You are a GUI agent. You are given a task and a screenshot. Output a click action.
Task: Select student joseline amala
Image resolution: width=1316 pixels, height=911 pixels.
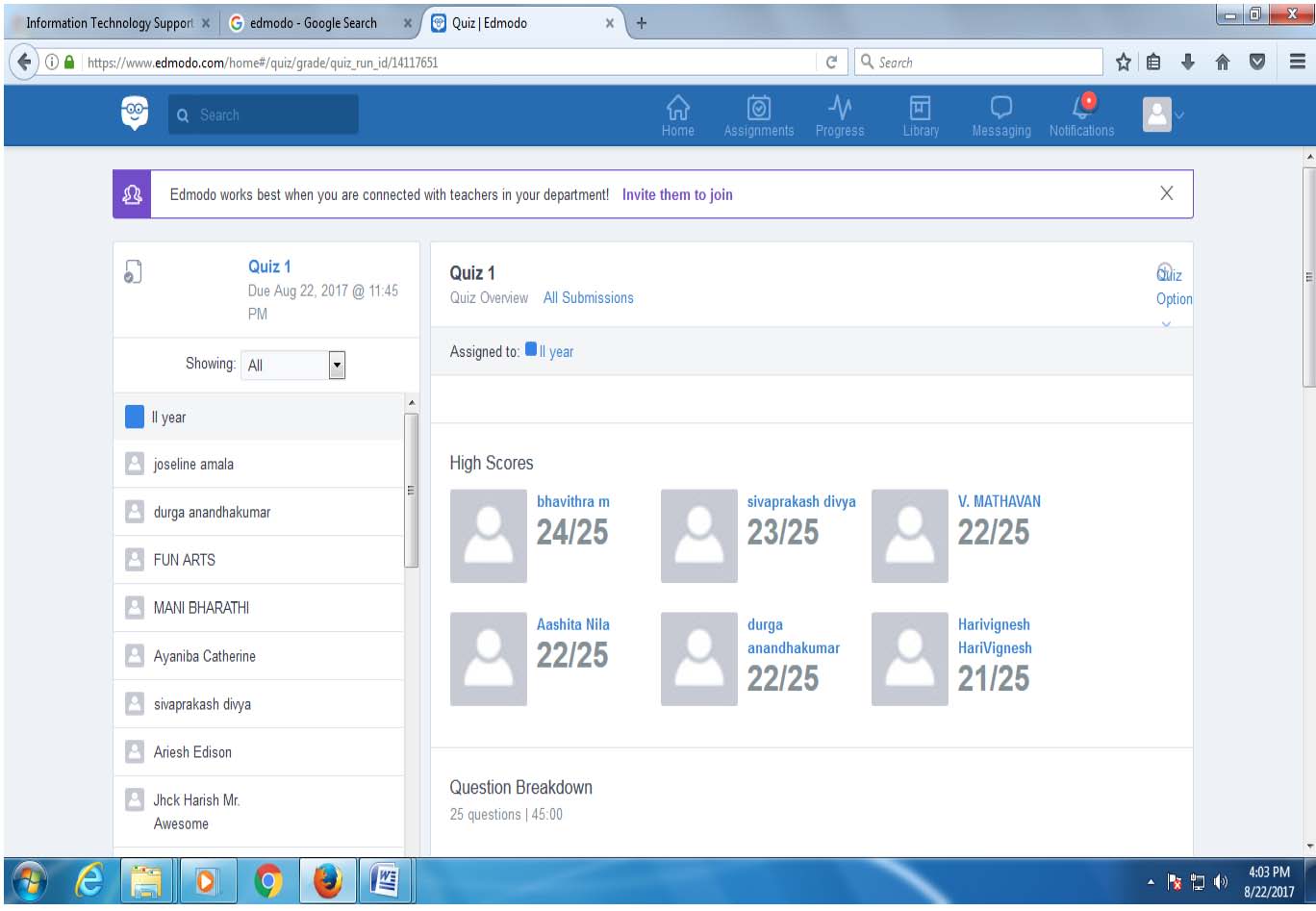tap(258, 465)
